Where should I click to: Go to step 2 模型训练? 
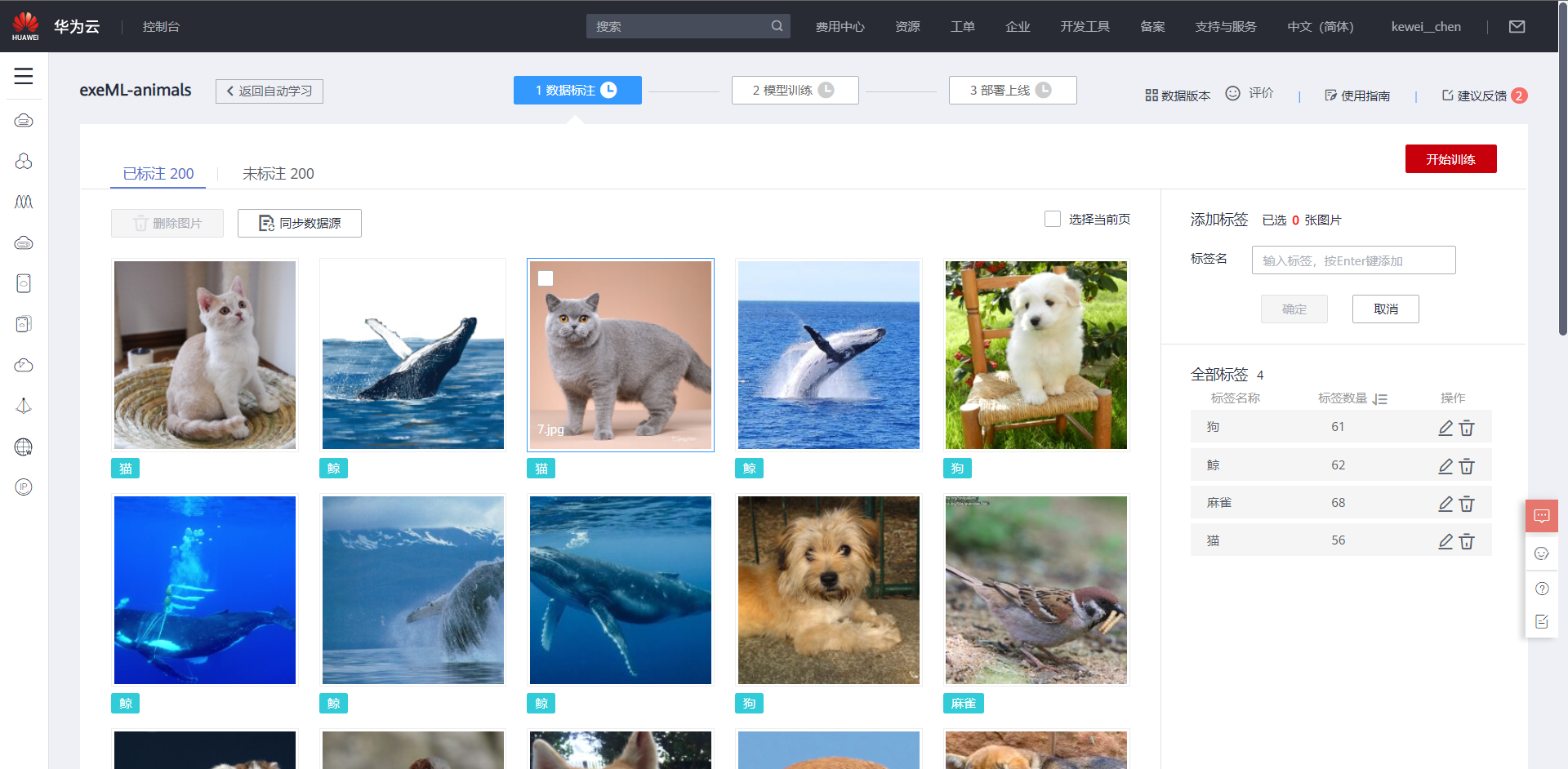[795, 90]
